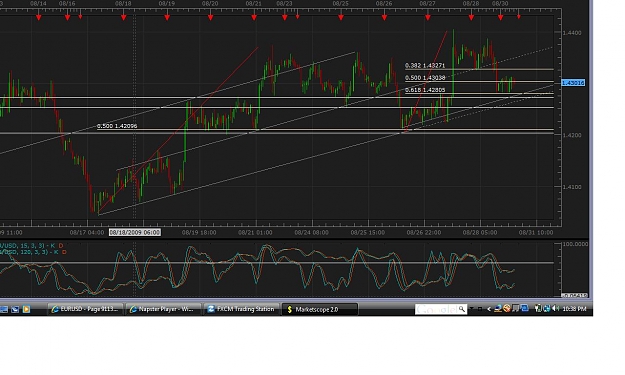Click the red marker under 08/25

341,18
